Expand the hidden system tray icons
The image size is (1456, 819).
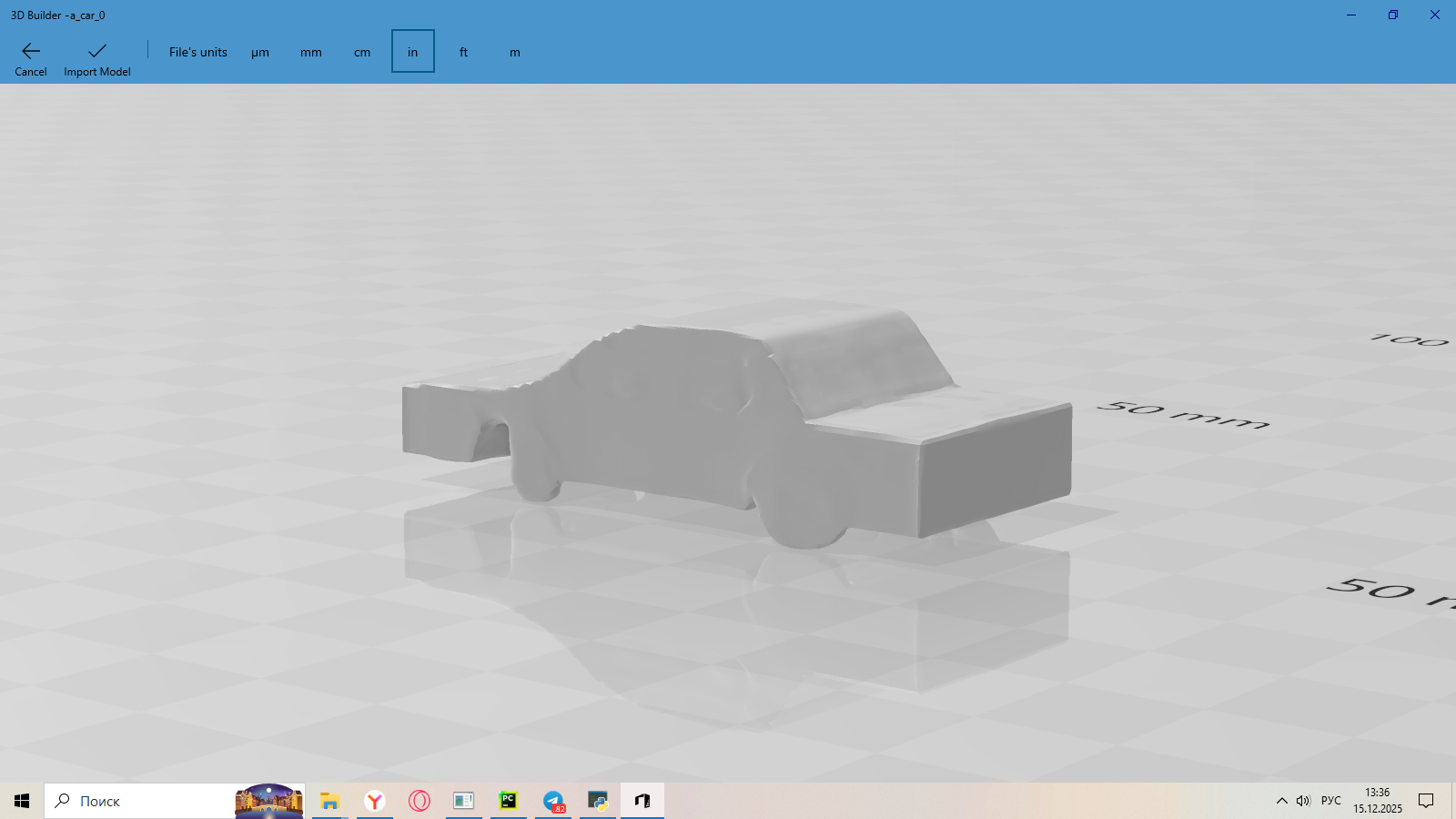click(1281, 801)
